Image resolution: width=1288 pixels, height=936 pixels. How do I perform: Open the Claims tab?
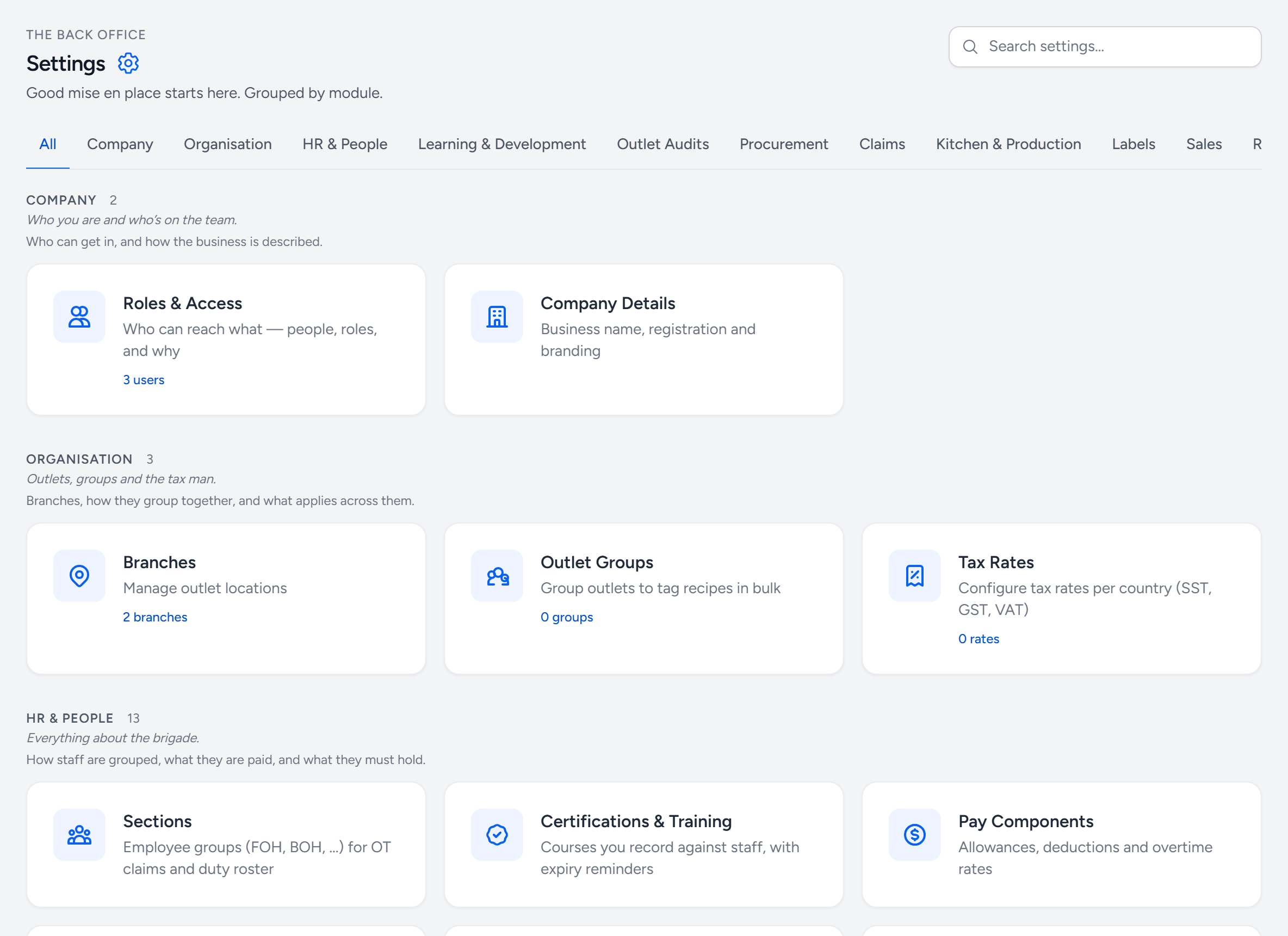[882, 144]
